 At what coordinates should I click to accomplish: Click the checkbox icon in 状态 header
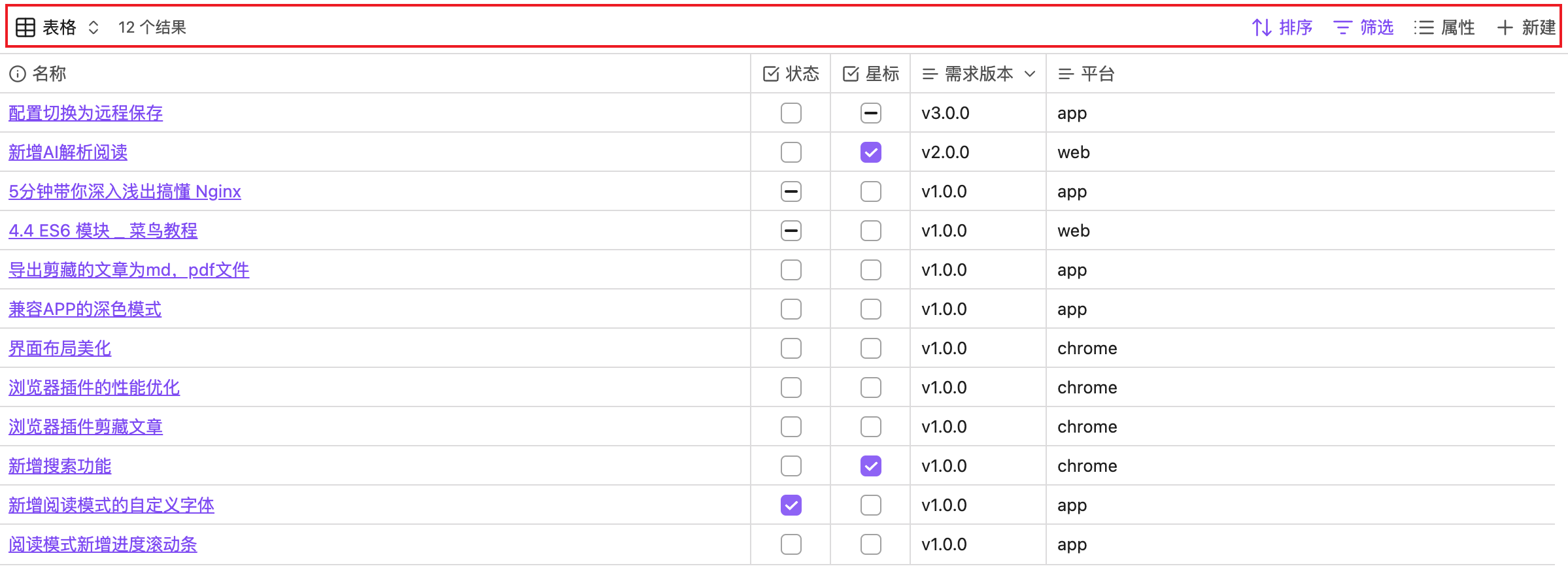771,74
